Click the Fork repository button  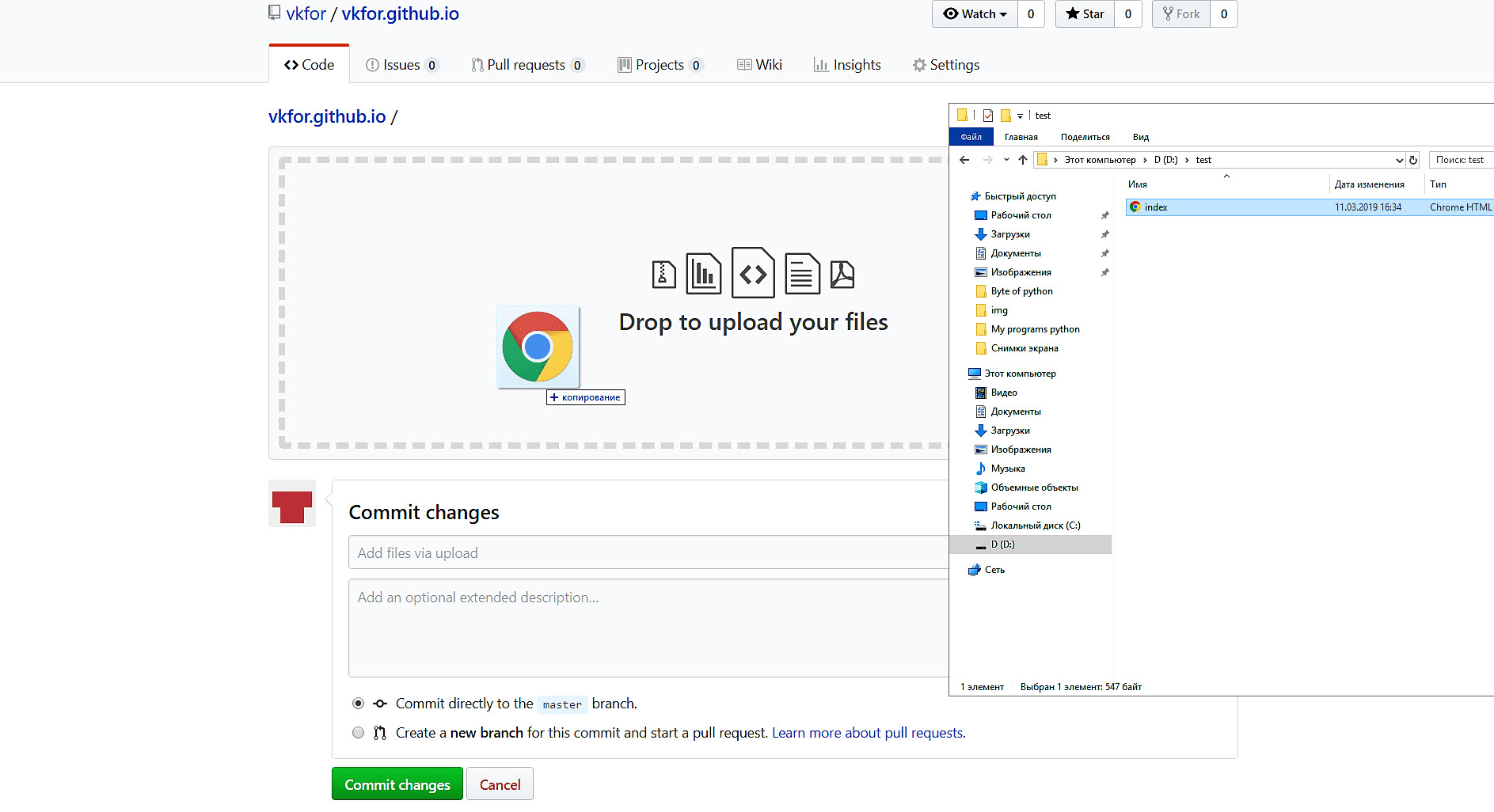click(x=1180, y=14)
